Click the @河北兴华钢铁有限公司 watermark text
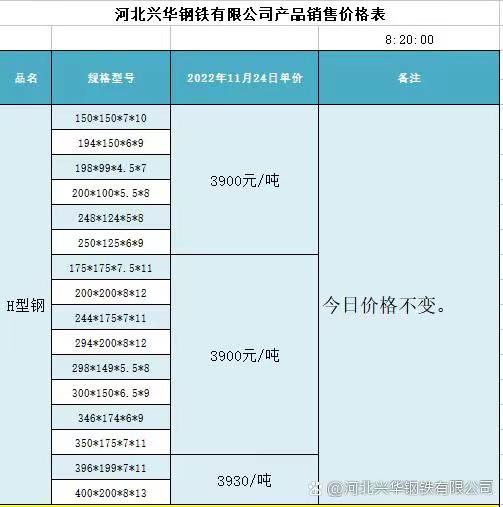Image resolution: width=503 pixels, height=507 pixels. click(x=410, y=488)
